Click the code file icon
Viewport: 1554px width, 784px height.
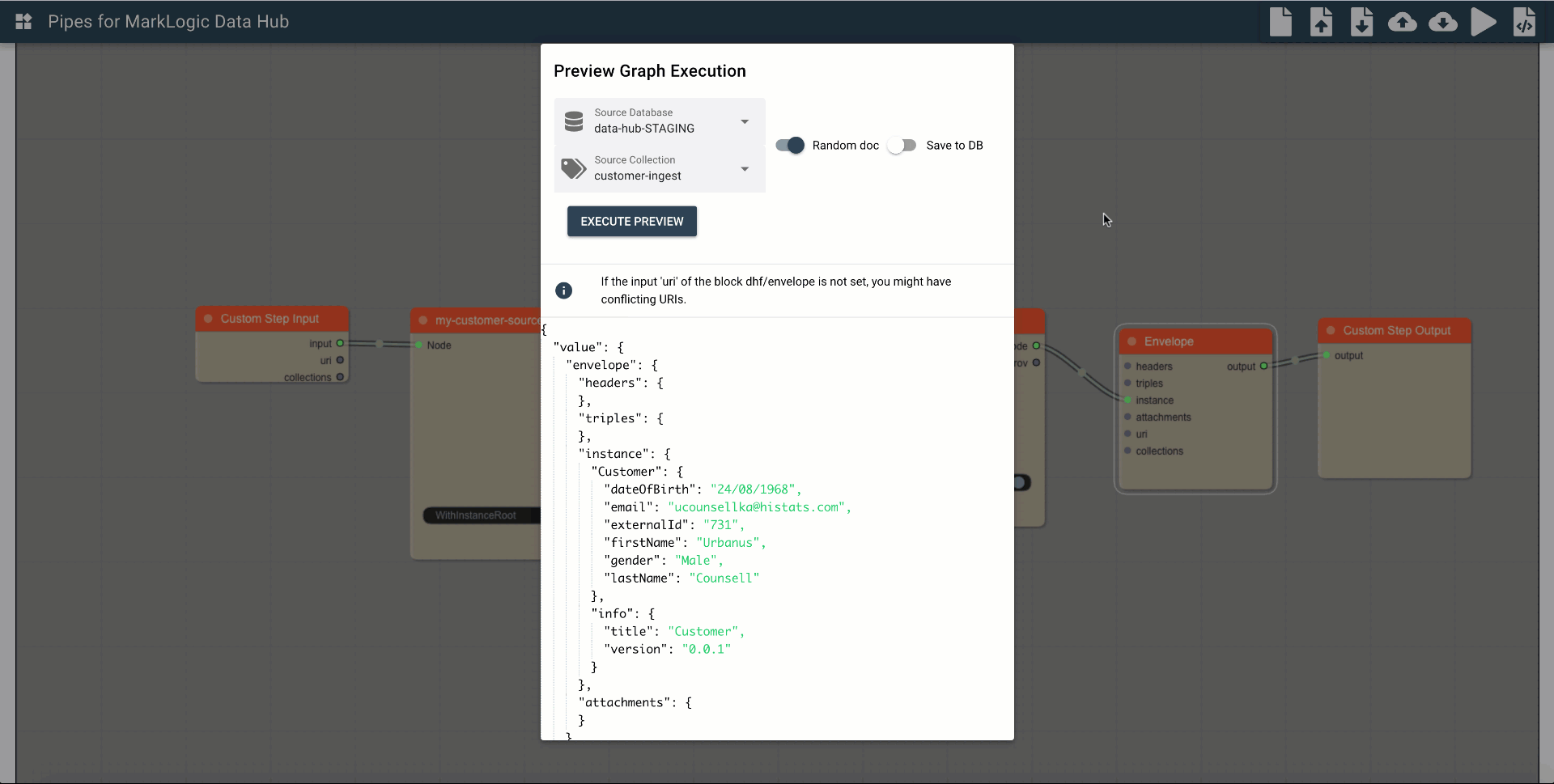pos(1524,22)
